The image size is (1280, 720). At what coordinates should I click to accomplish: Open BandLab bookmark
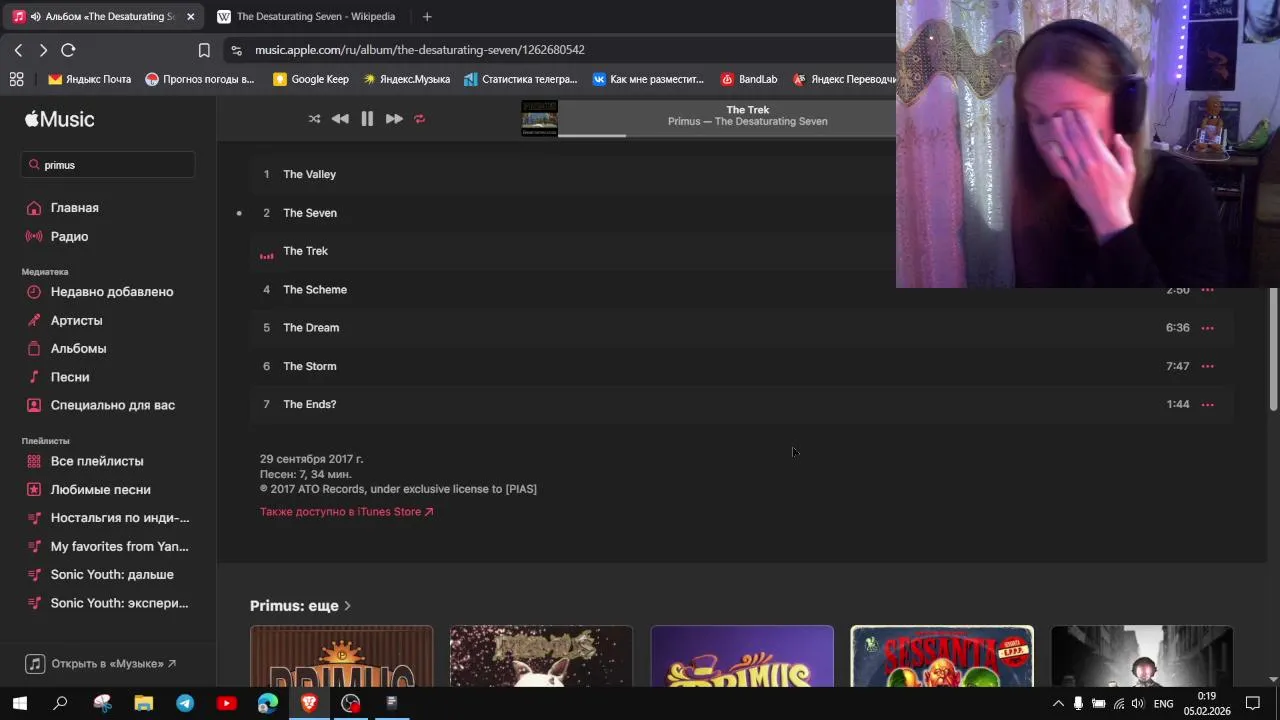pyautogui.click(x=749, y=79)
